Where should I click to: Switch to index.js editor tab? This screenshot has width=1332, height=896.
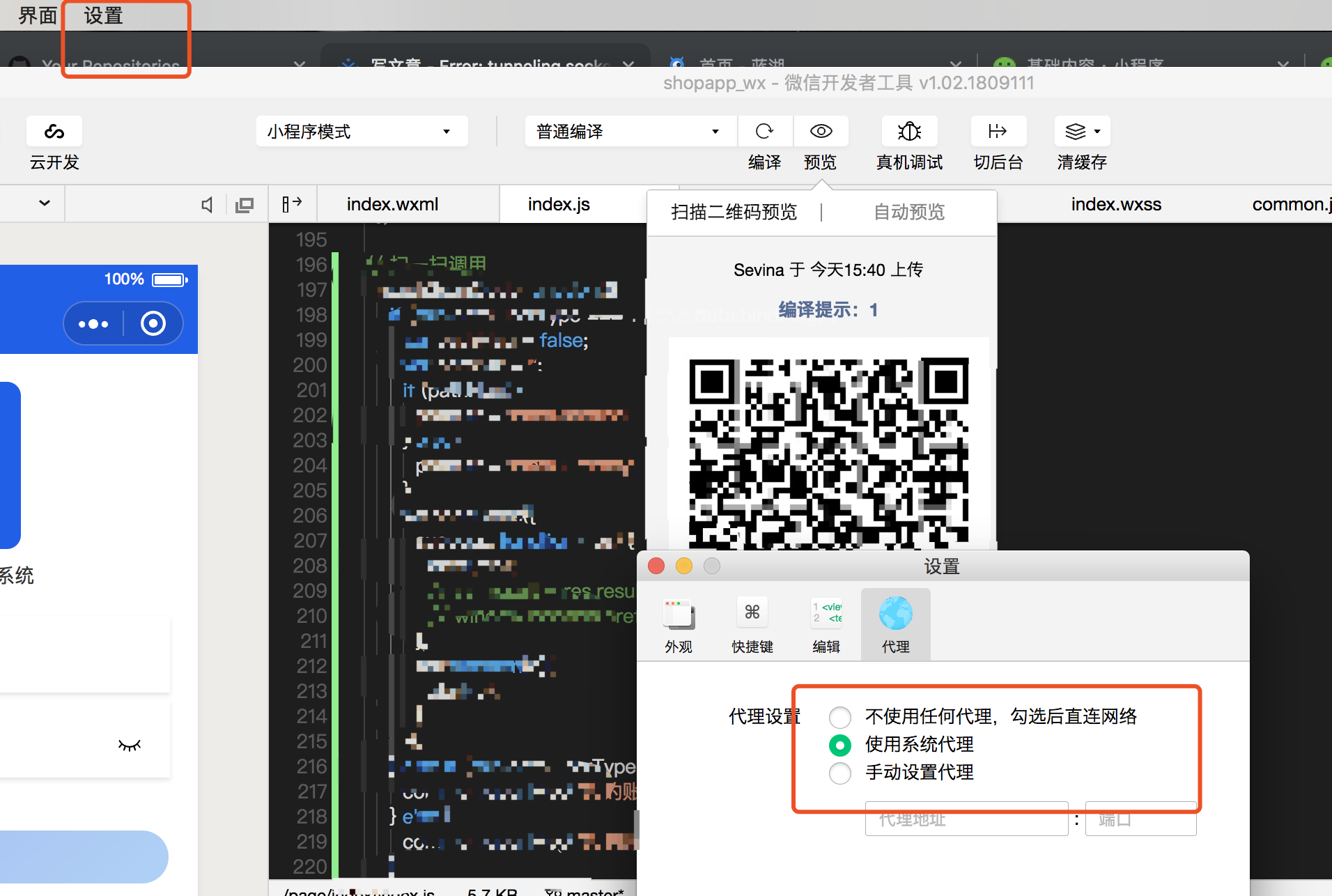pyautogui.click(x=559, y=204)
